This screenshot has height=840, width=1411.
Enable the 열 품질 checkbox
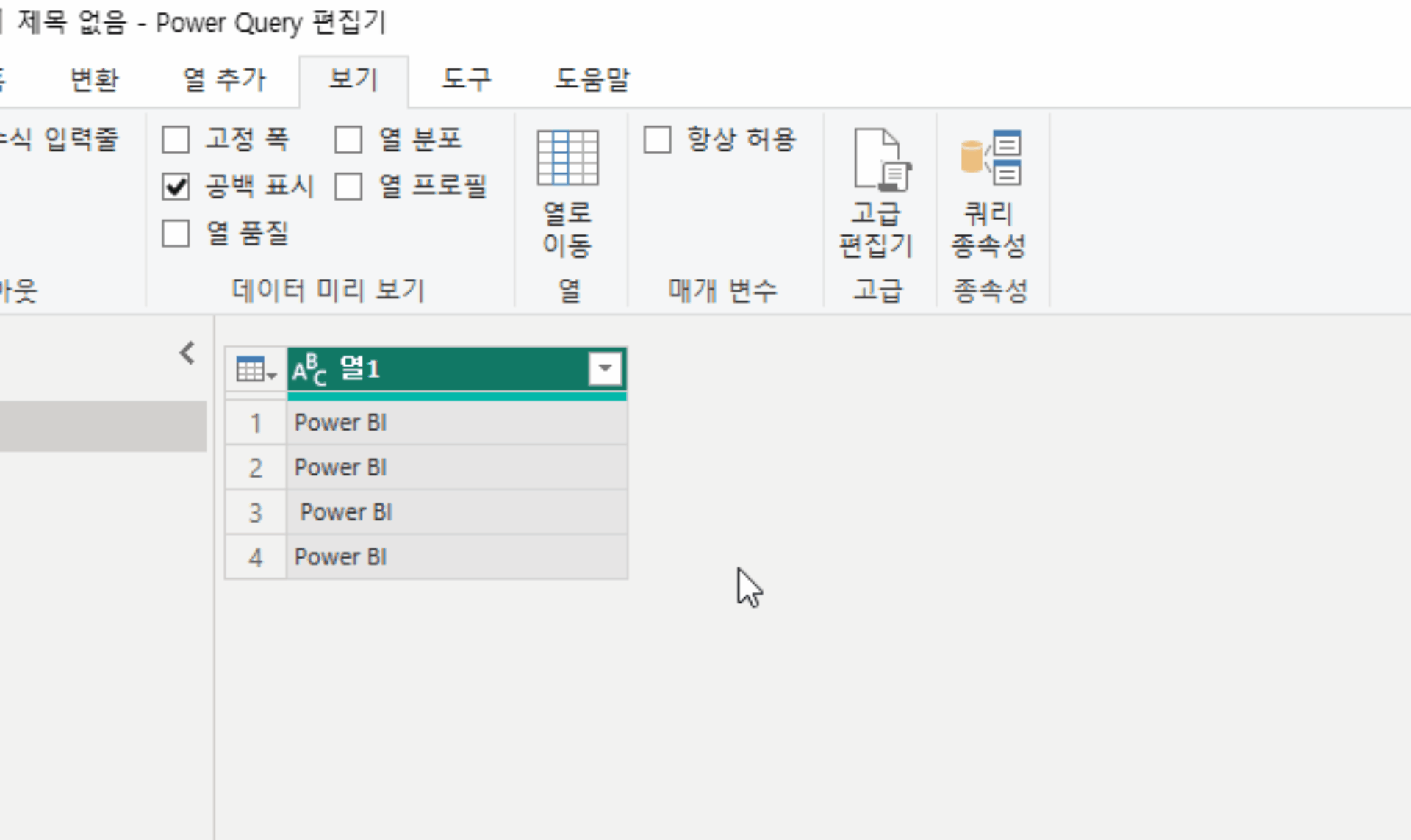pyautogui.click(x=176, y=234)
